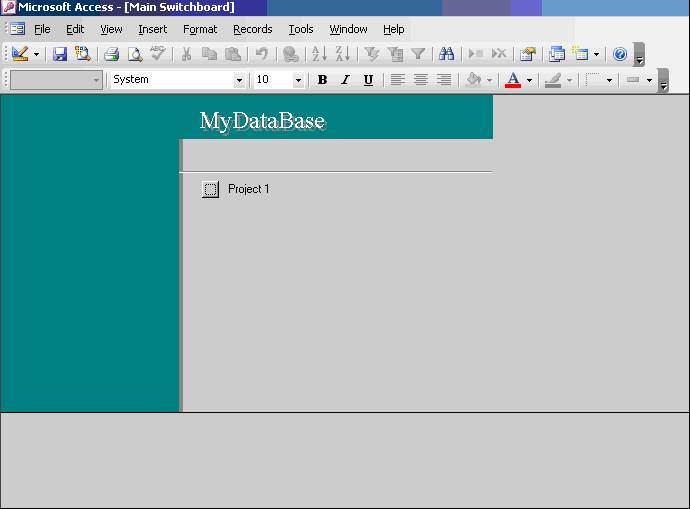Click the MyDataBase title text
The height and width of the screenshot is (509, 690).
point(263,121)
